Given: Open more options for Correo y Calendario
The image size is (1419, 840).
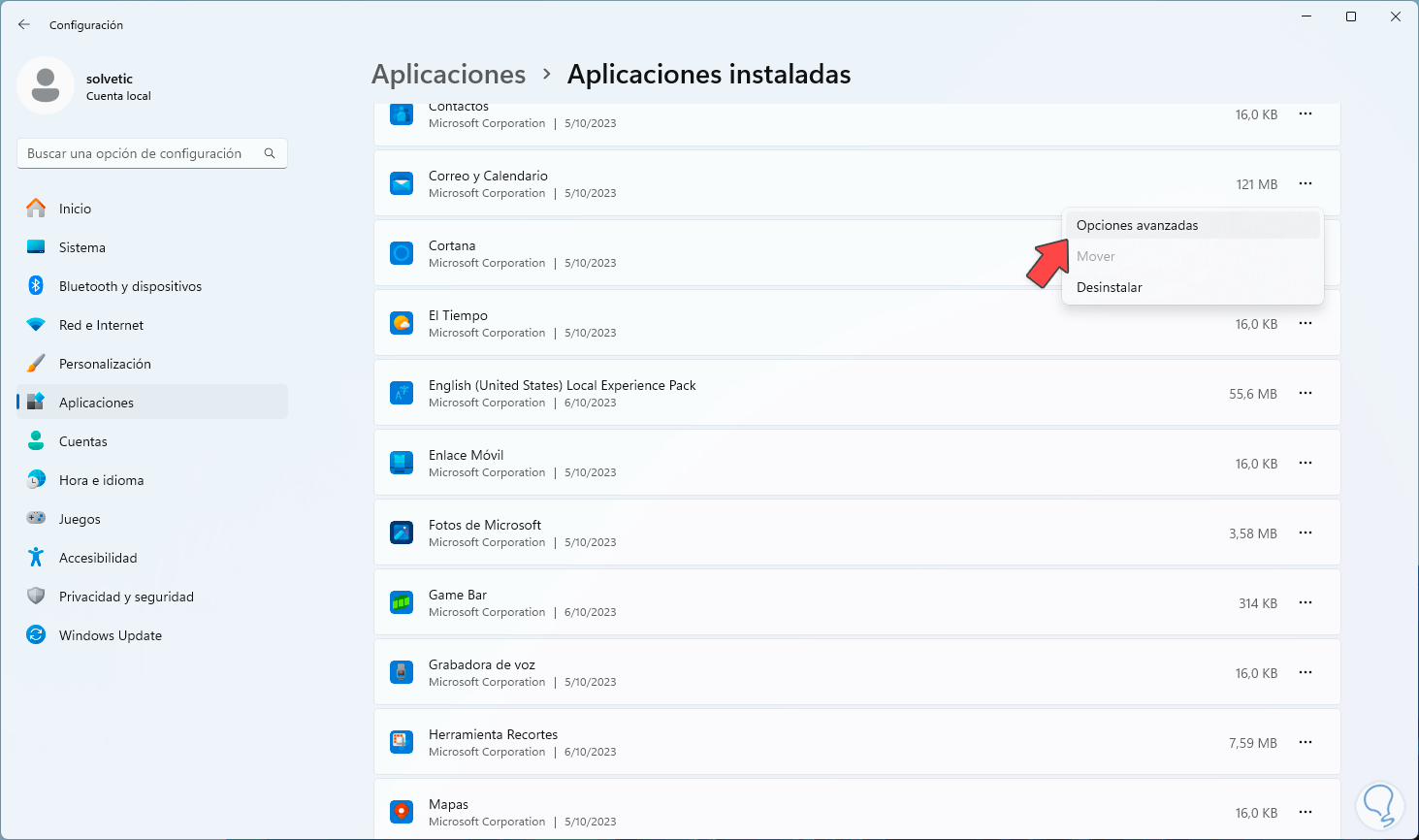Looking at the screenshot, I should pos(1306,183).
